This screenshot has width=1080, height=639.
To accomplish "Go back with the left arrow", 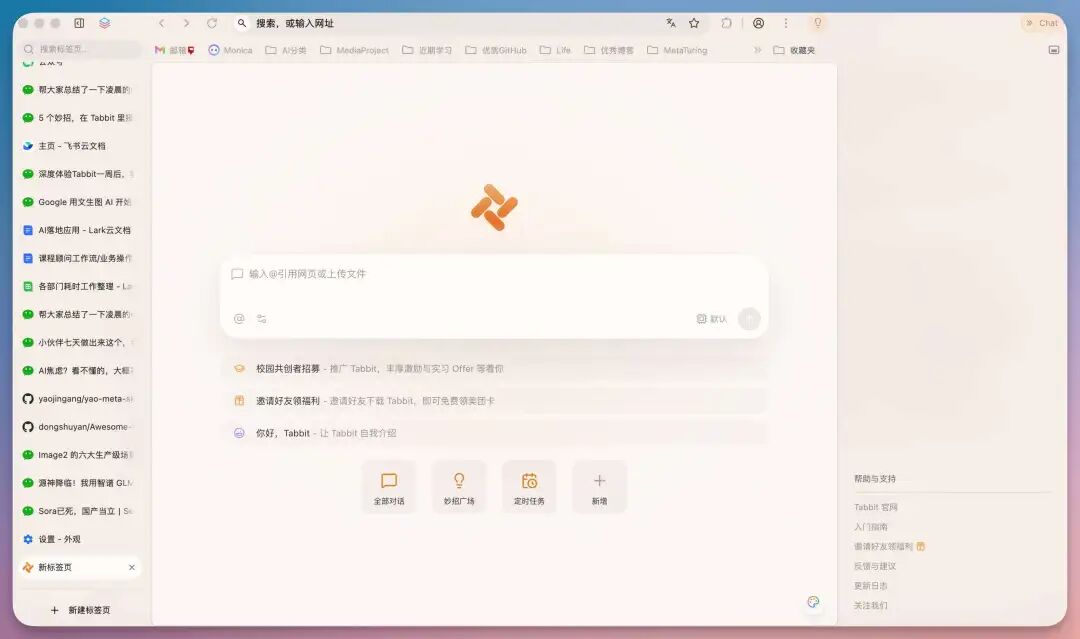I will point(162,23).
